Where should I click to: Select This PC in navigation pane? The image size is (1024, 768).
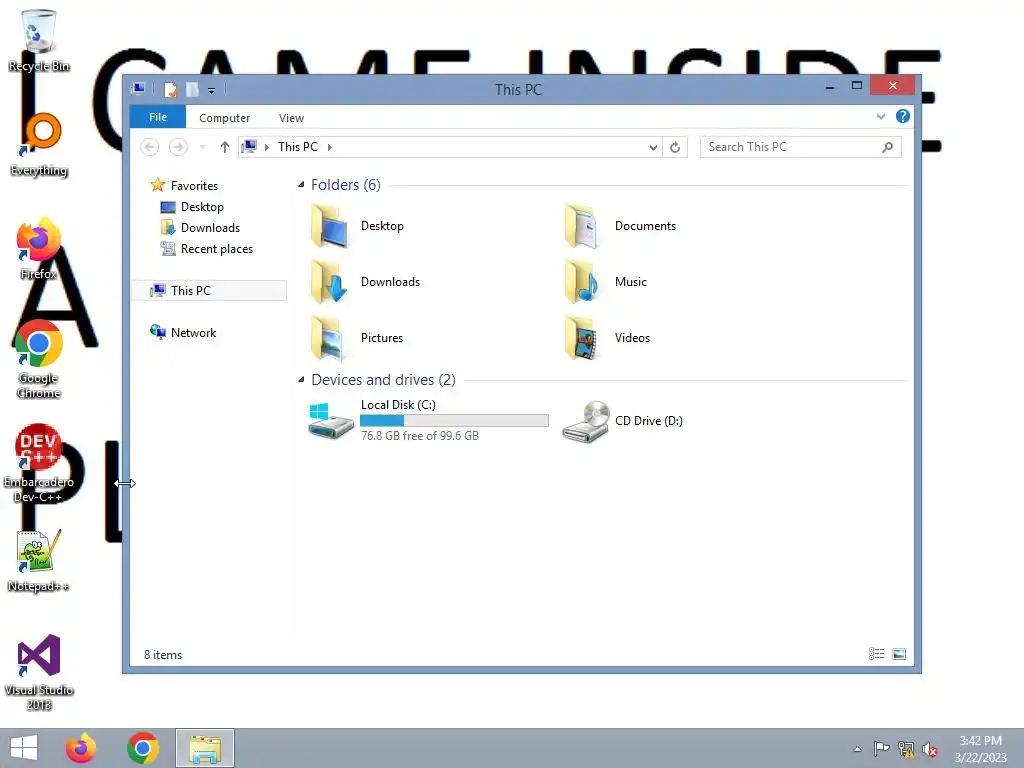(210, 291)
